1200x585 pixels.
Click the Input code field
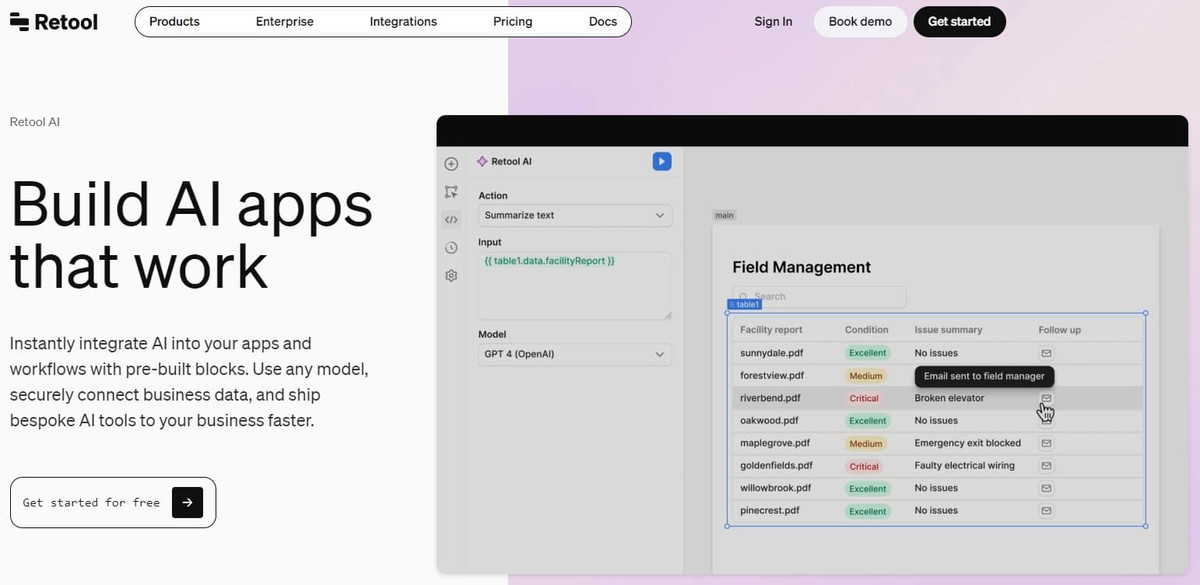pyautogui.click(x=575, y=286)
